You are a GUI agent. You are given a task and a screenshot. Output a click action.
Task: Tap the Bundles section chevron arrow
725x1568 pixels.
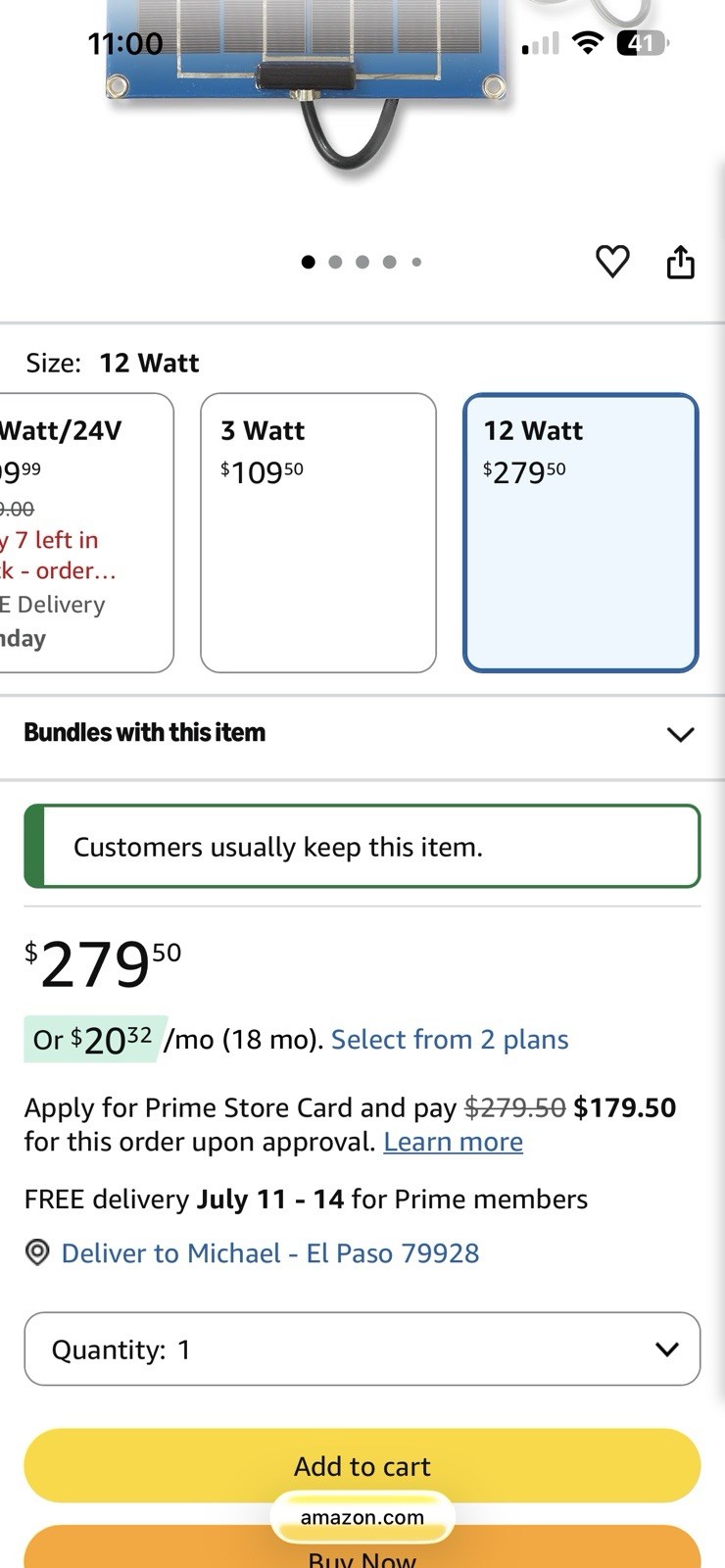[x=680, y=734]
